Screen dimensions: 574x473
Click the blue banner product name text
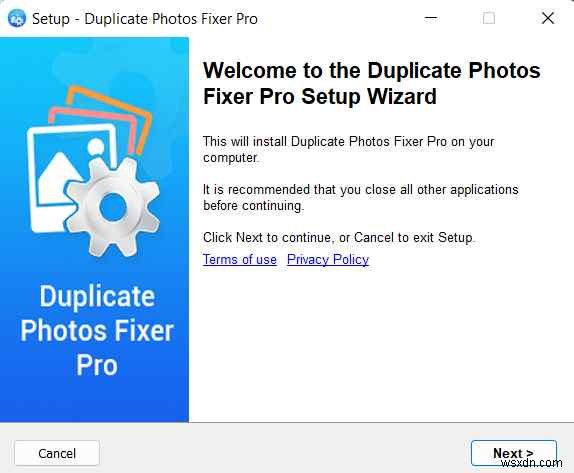point(97,330)
